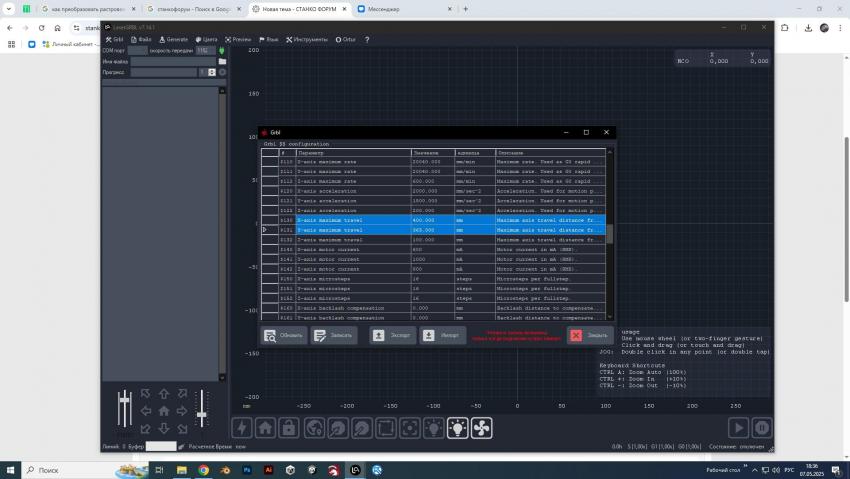850x479 pixels.
Task: Click the connect plug icon beside baud rate
Action: [x=220, y=50]
